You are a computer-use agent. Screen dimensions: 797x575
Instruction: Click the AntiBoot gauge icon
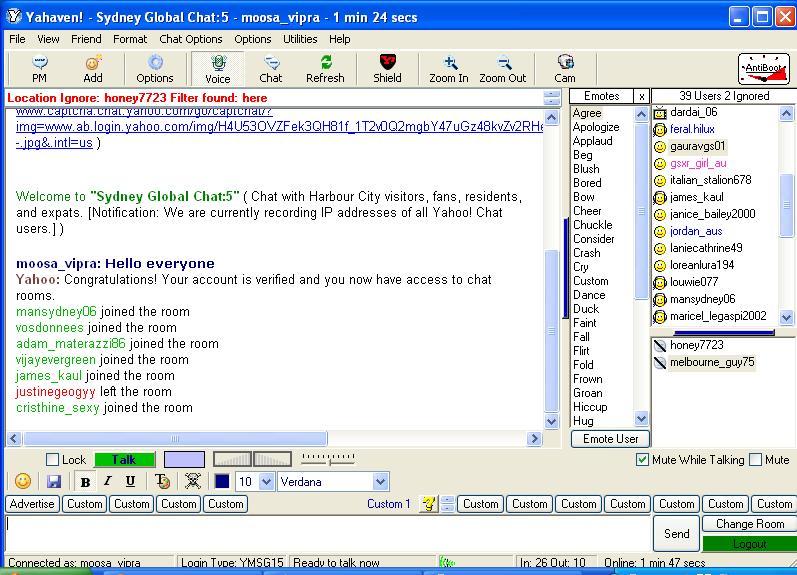tap(764, 69)
